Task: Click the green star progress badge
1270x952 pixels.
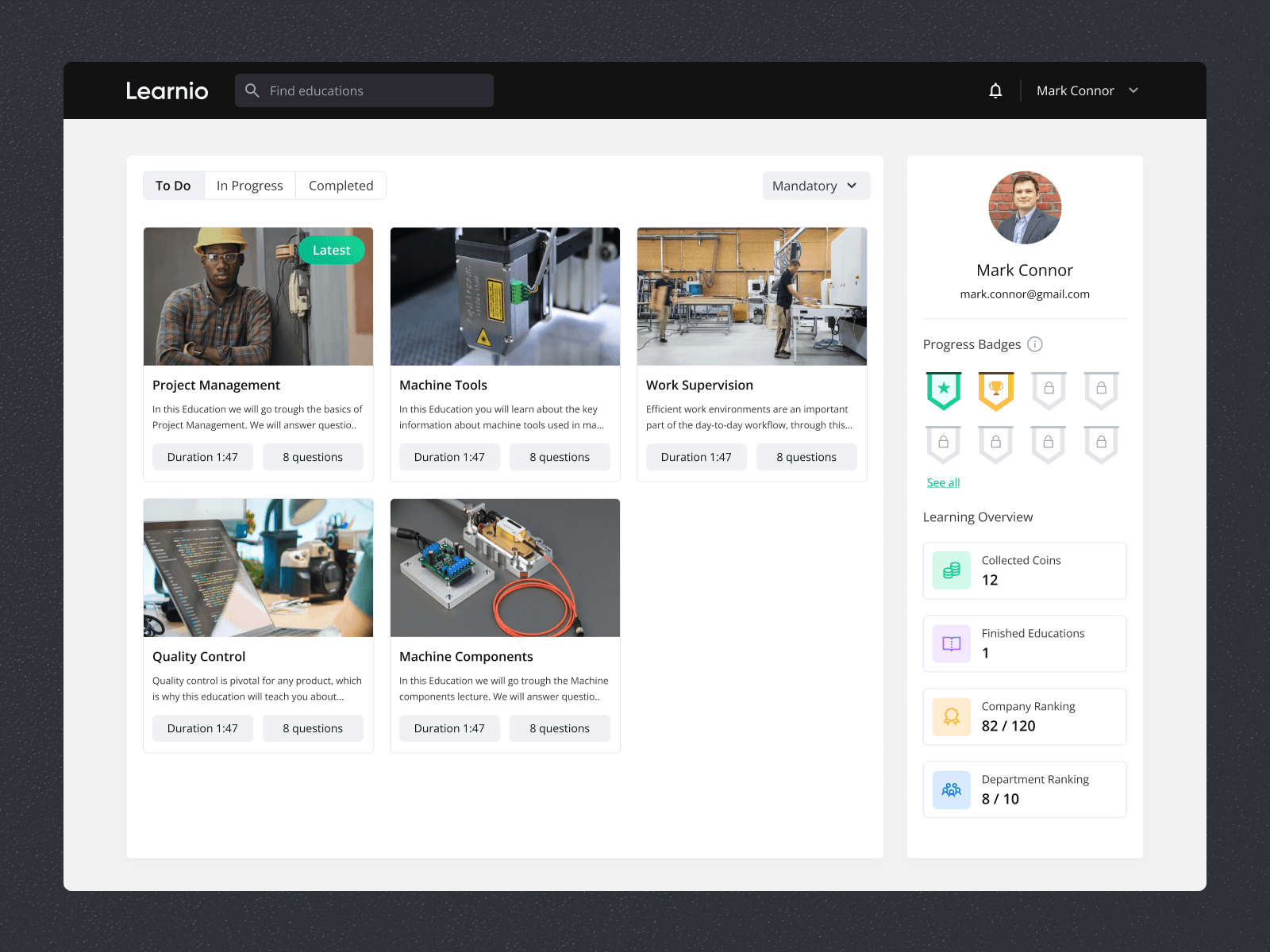Action: 944,391
